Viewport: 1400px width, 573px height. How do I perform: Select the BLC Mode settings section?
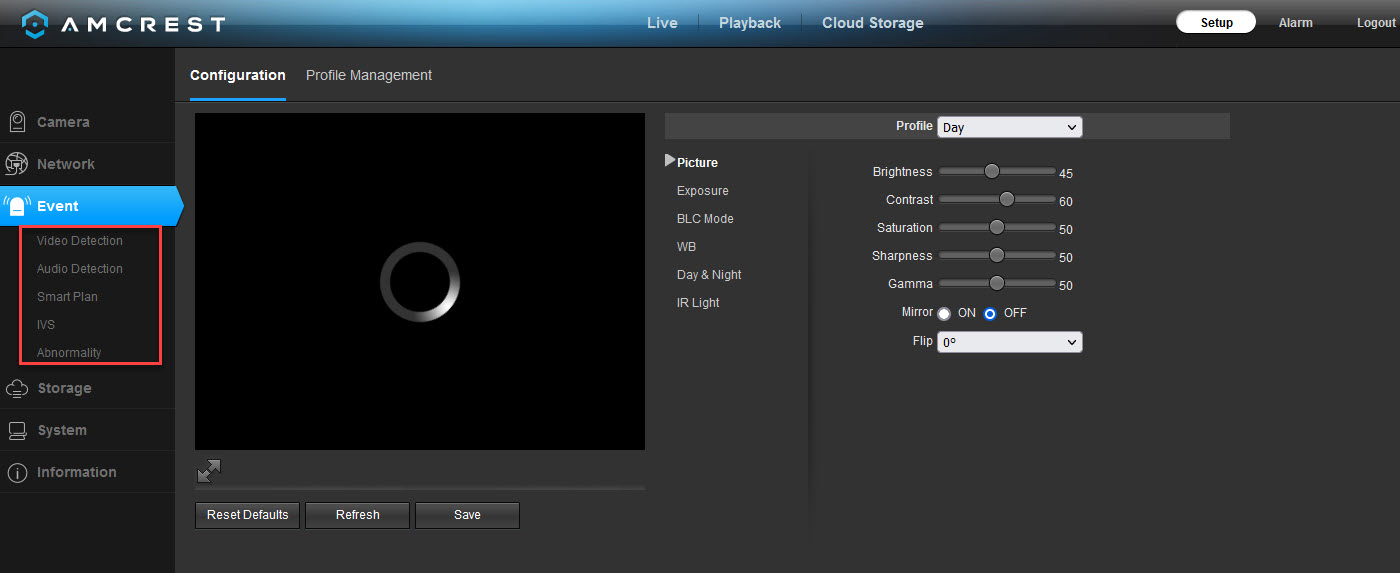[705, 219]
